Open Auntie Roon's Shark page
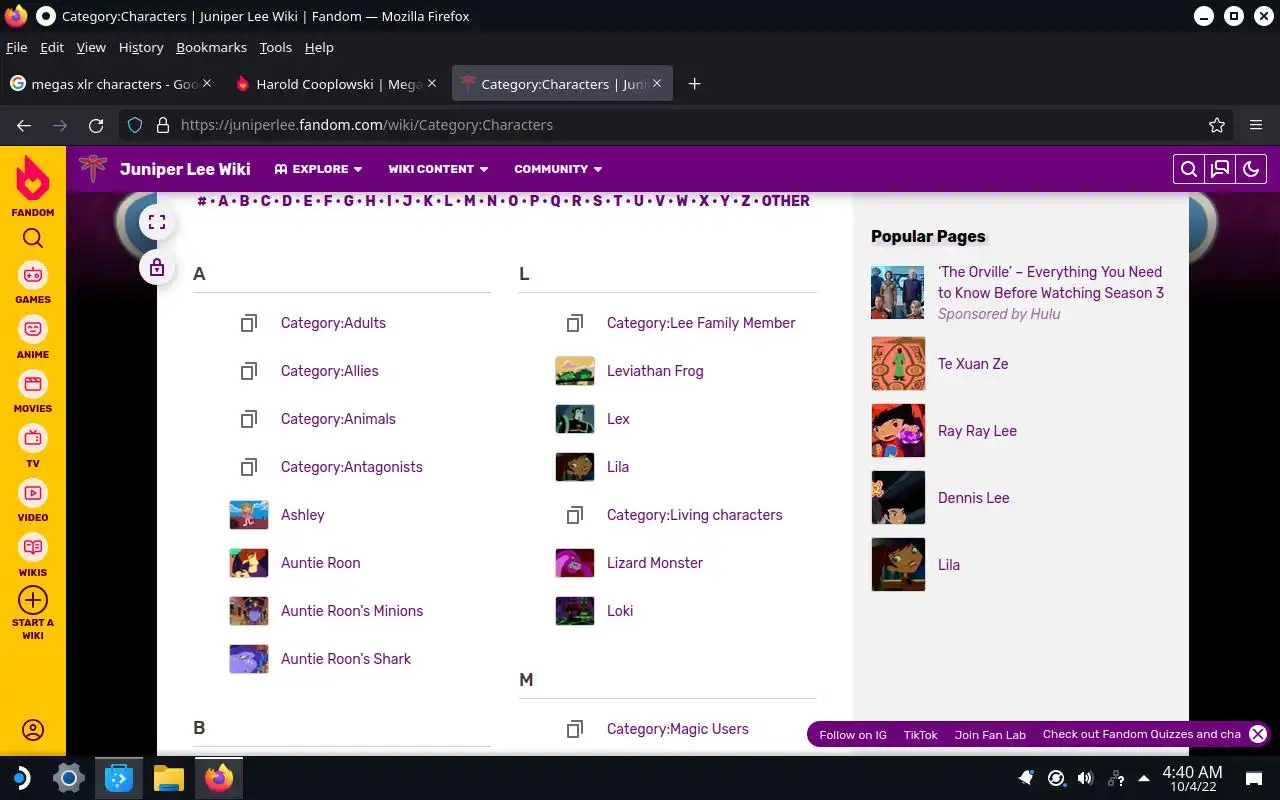1280x800 pixels. tap(346, 659)
